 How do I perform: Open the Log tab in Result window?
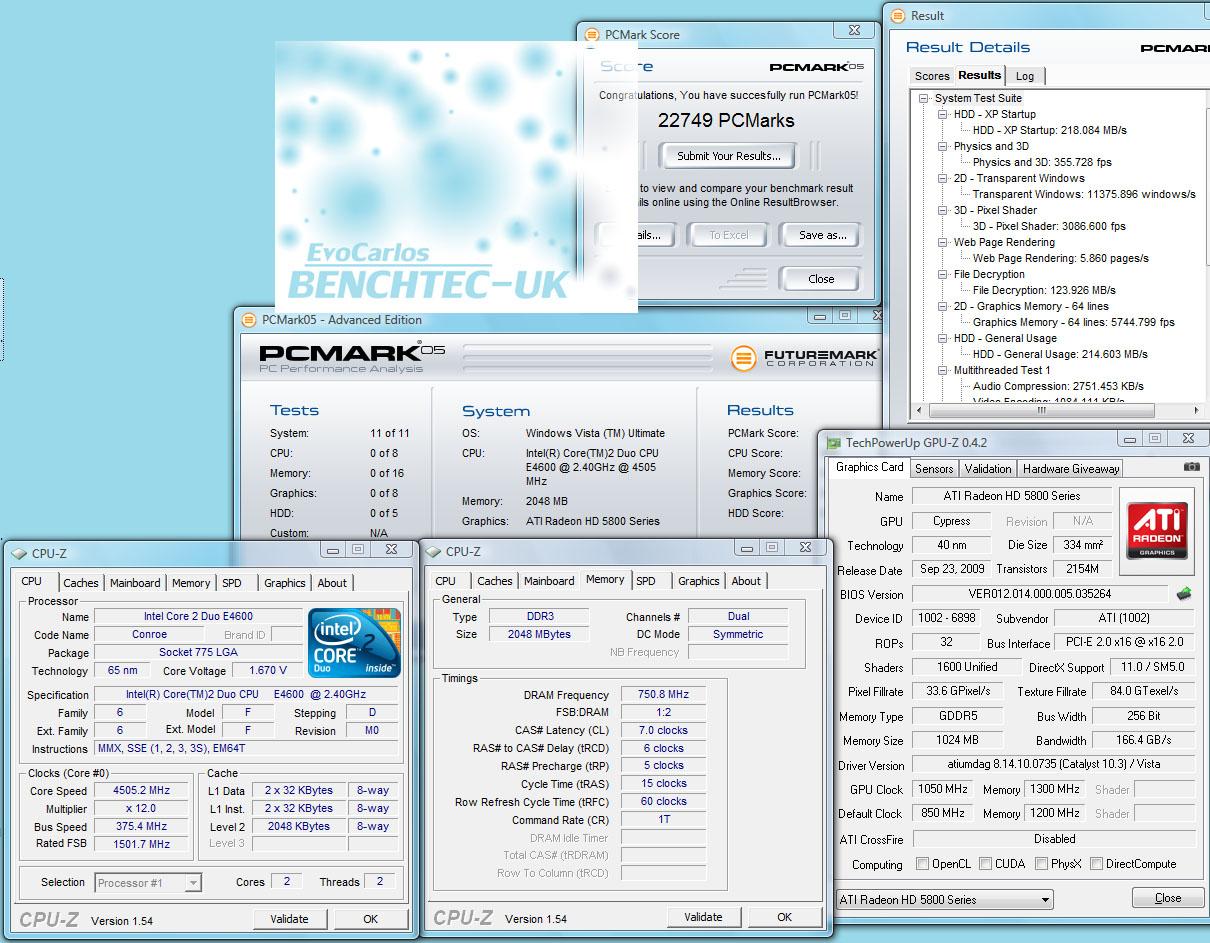click(x=1025, y=76)
